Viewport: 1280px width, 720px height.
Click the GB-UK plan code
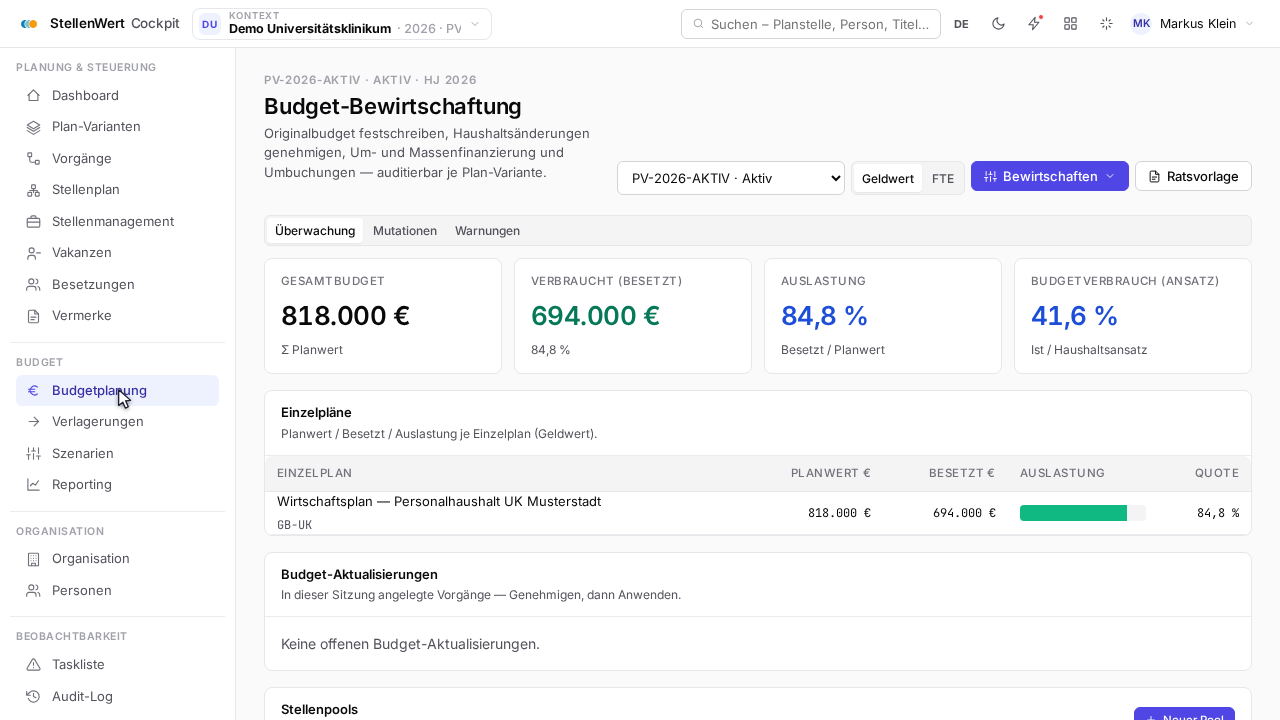coord(294,525)
